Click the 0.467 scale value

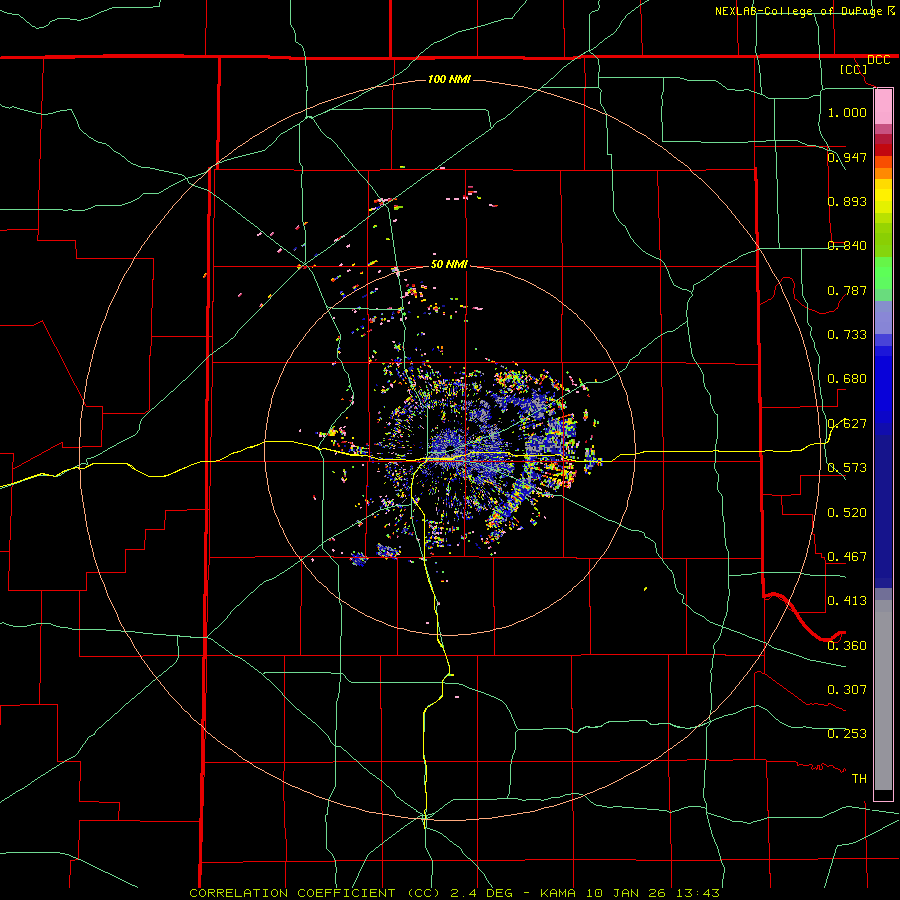847,556
